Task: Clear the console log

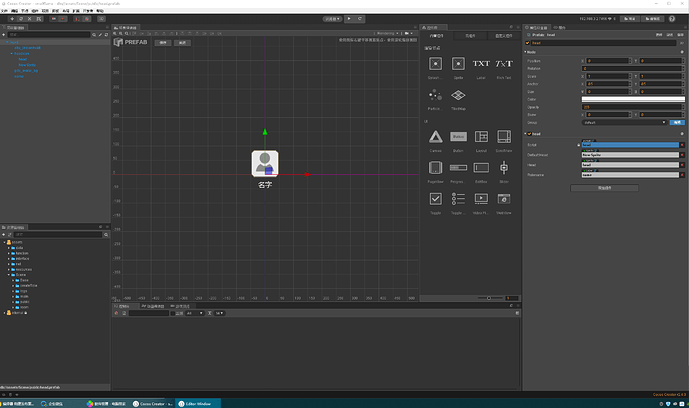Action: [116, 313]
